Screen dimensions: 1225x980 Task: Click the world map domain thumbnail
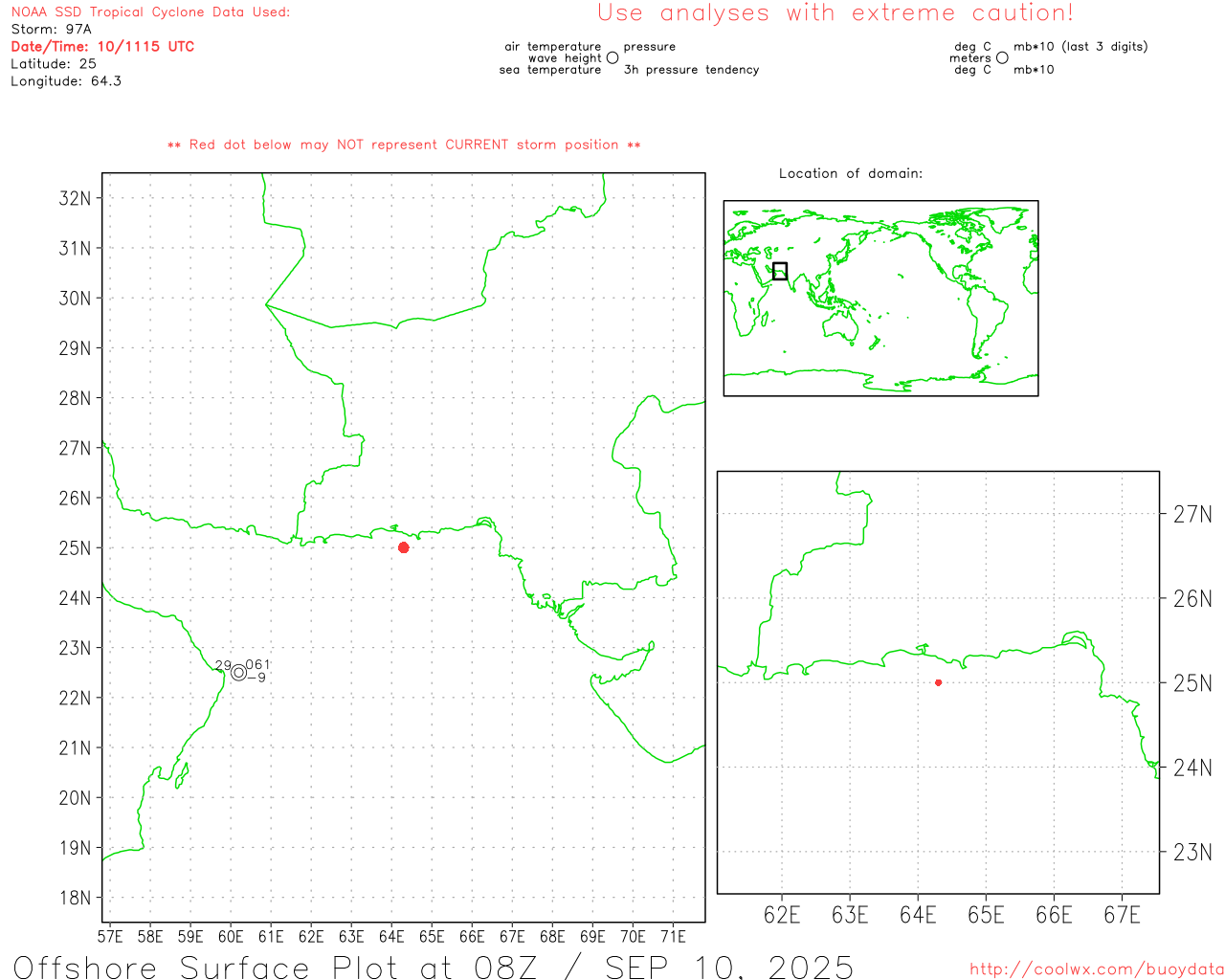[880, 298]
